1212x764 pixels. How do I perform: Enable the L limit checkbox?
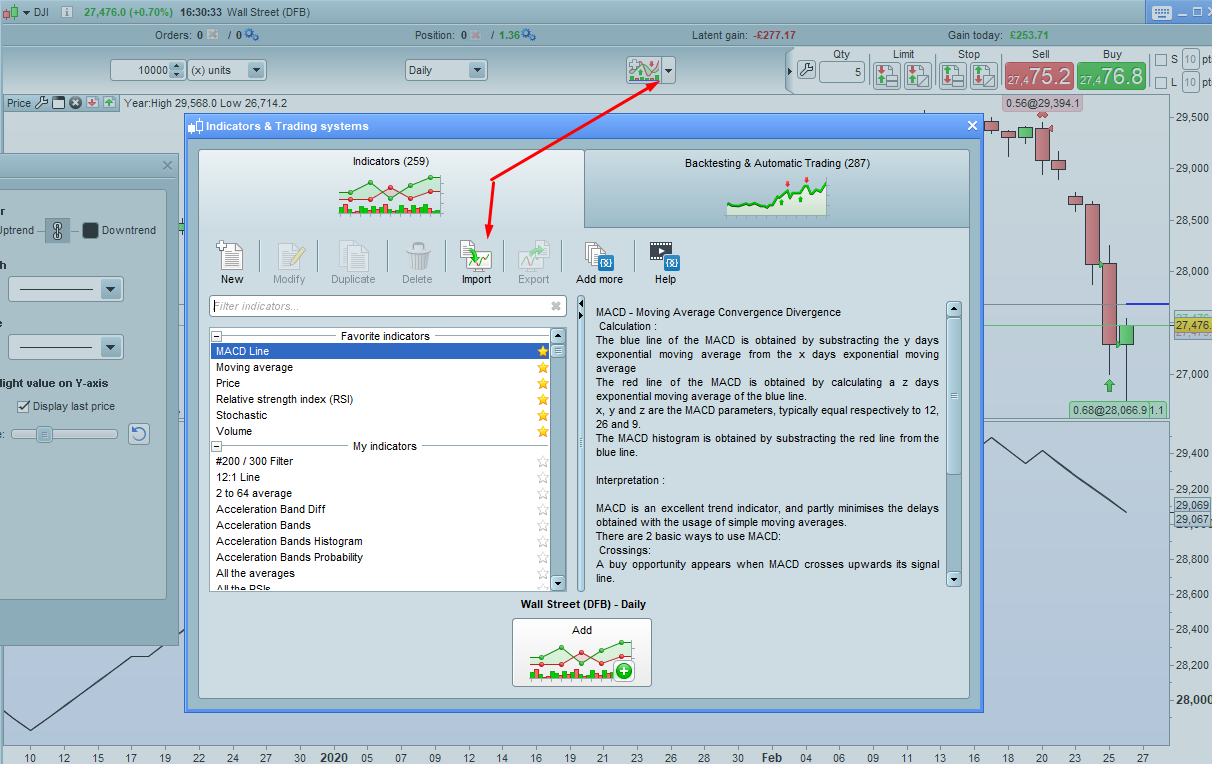pos(1160,82)
